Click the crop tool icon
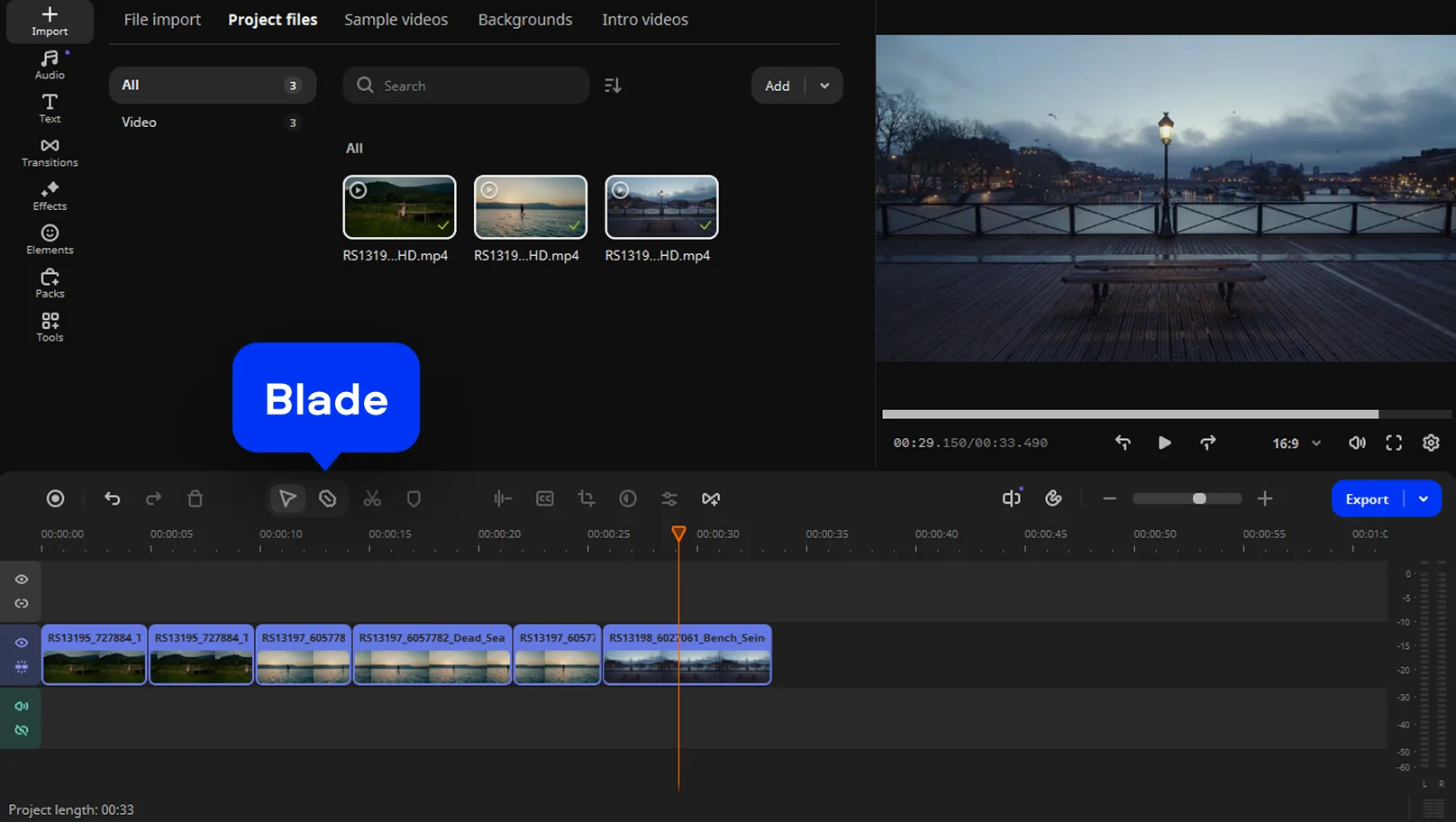Image resolution: width=1456 pixels, height=822 pixels. [x=587, y=498]
